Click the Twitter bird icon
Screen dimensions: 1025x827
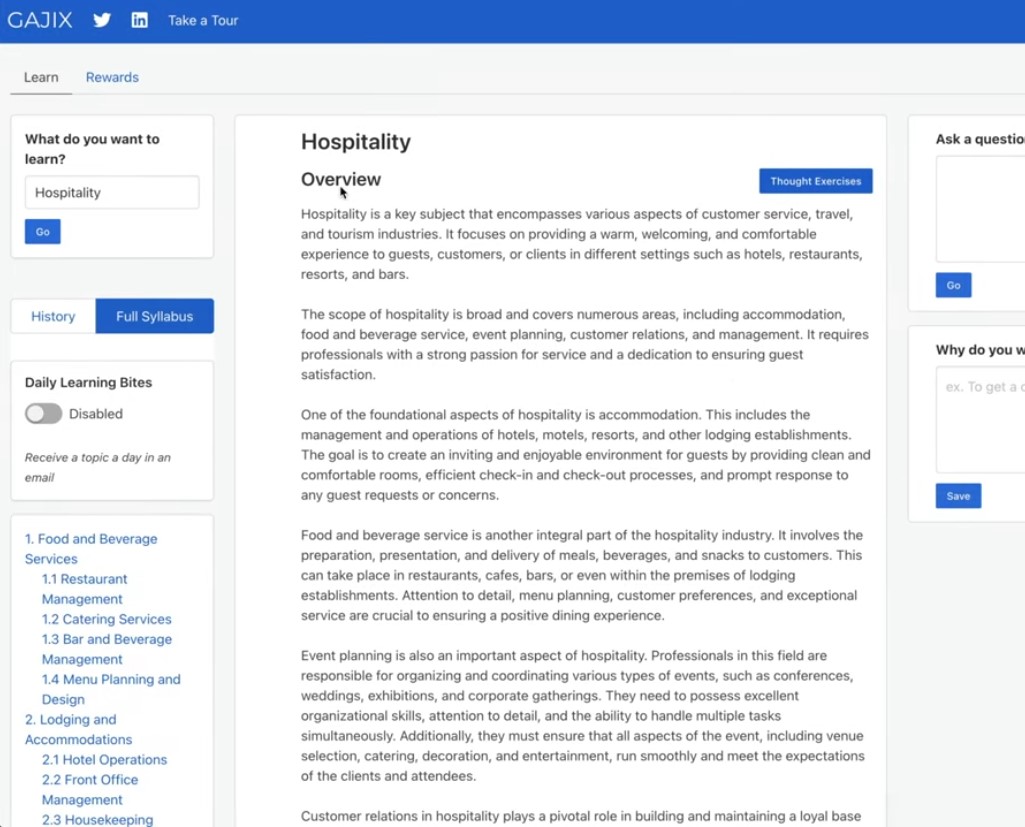[102, 20]
